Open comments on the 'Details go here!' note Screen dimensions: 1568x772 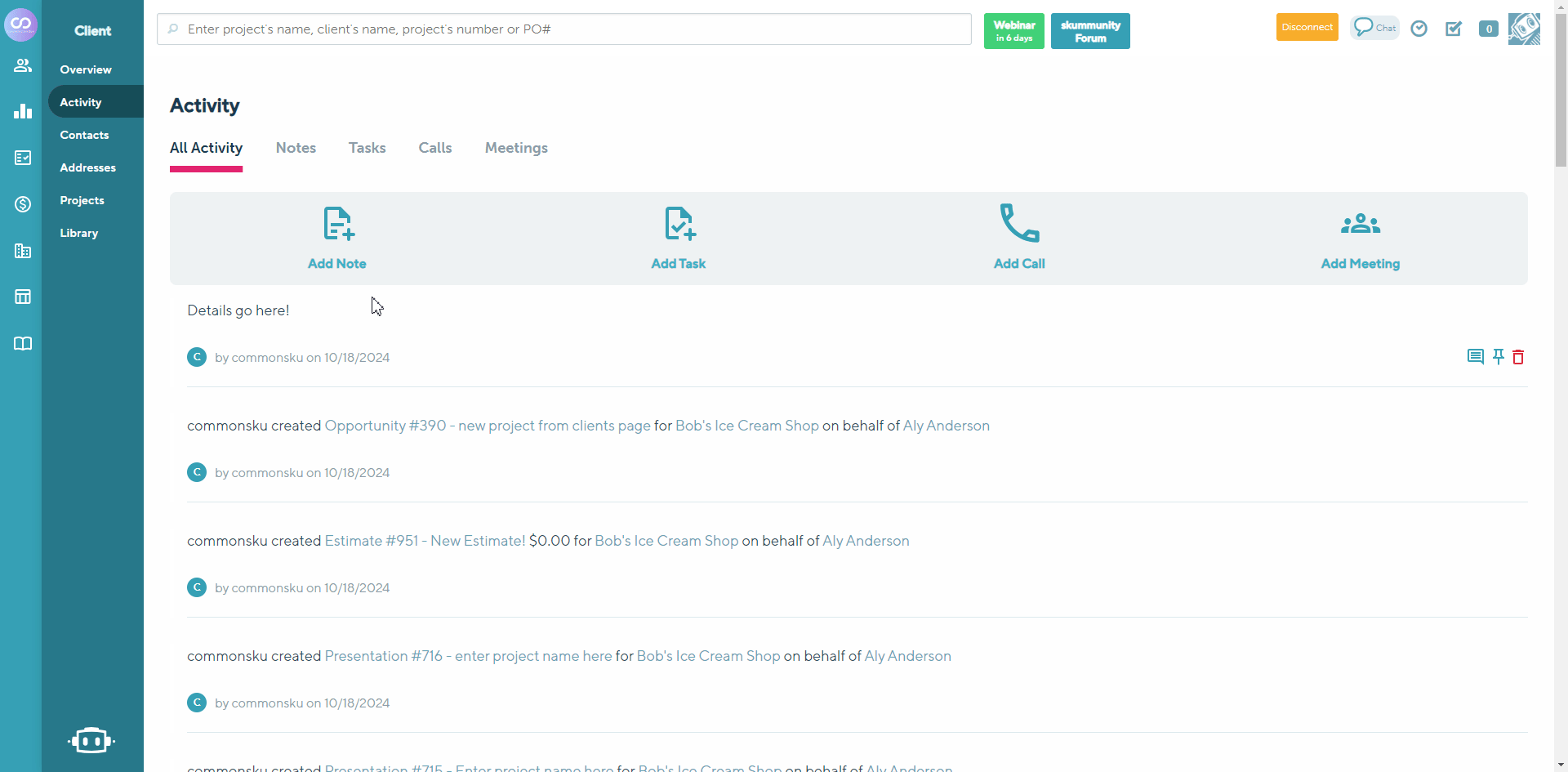pyautogui.click(x=1475, y=357)
